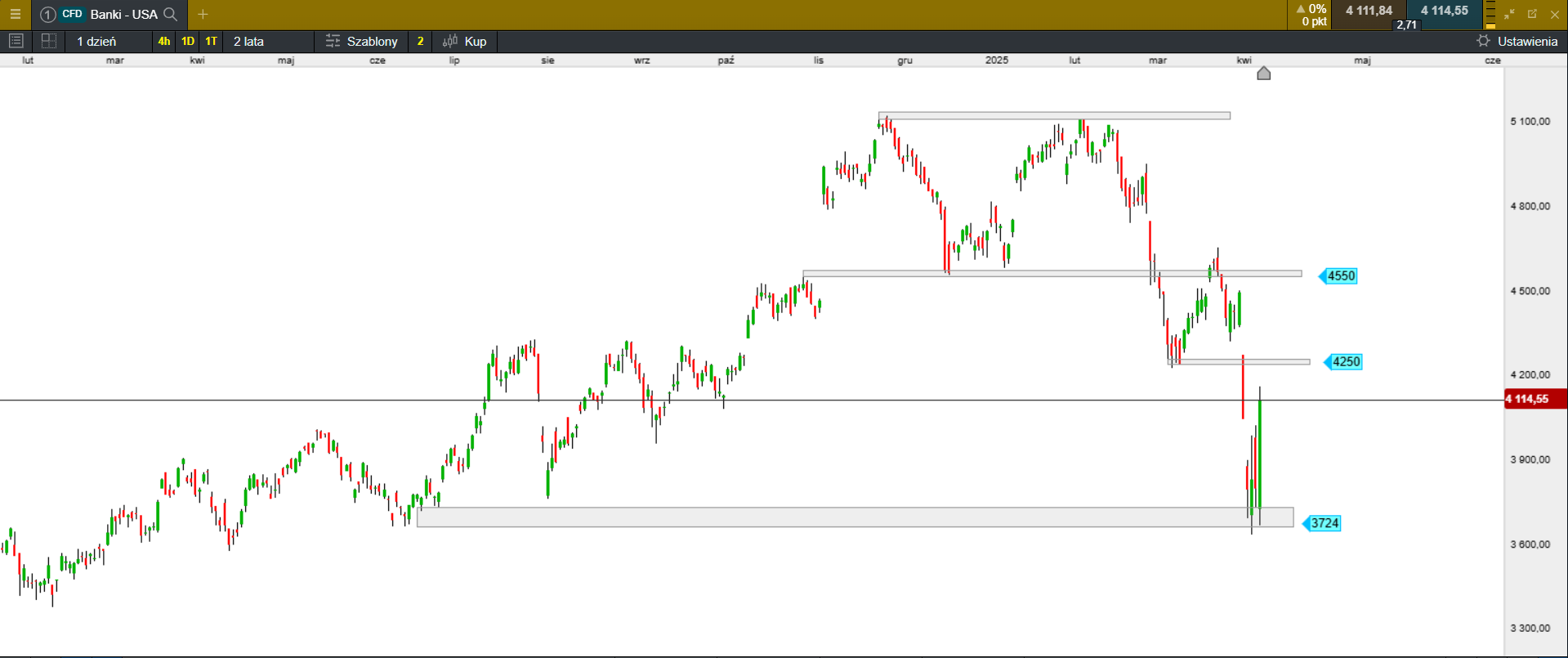The width and height of the screenshot is (1568, 658).
Task: Open the 2 lata range dropdown
Action: click(x=268, y=41)
